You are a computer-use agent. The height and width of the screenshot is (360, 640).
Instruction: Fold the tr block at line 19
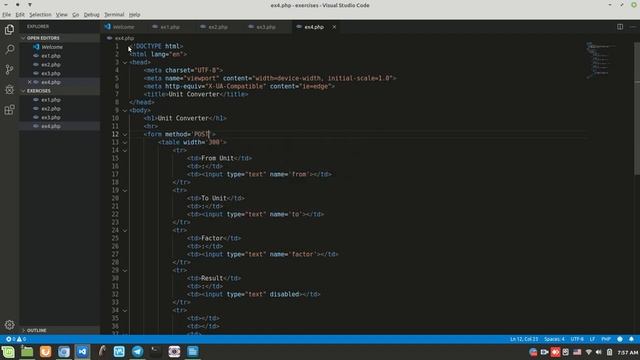click(125, 191)
